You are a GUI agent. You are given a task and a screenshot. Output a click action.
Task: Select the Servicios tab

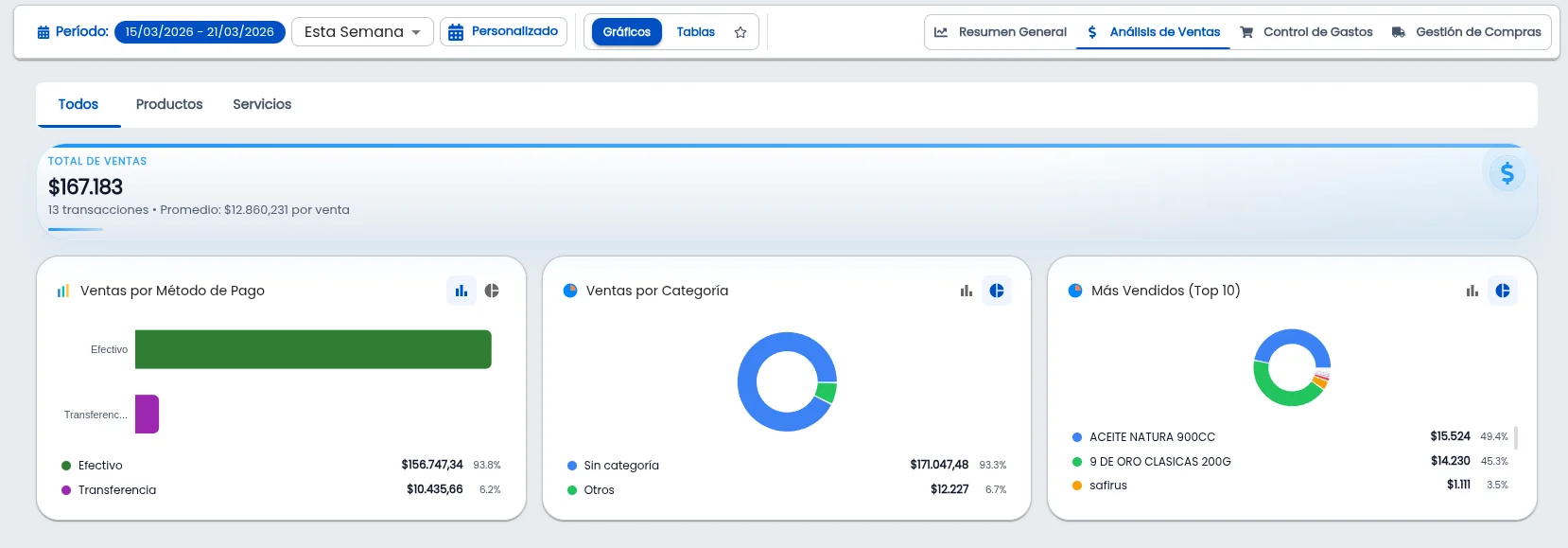click(262, 104)
